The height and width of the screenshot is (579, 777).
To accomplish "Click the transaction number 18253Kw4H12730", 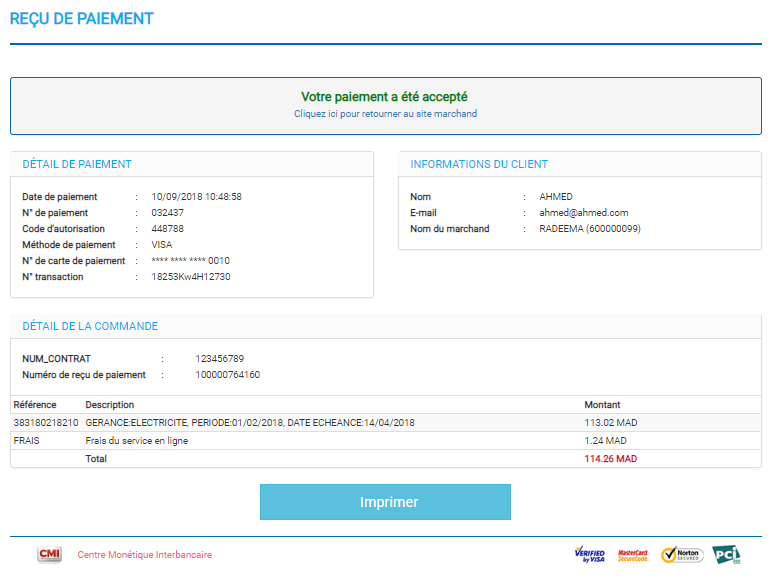I will tap(191, 277).
